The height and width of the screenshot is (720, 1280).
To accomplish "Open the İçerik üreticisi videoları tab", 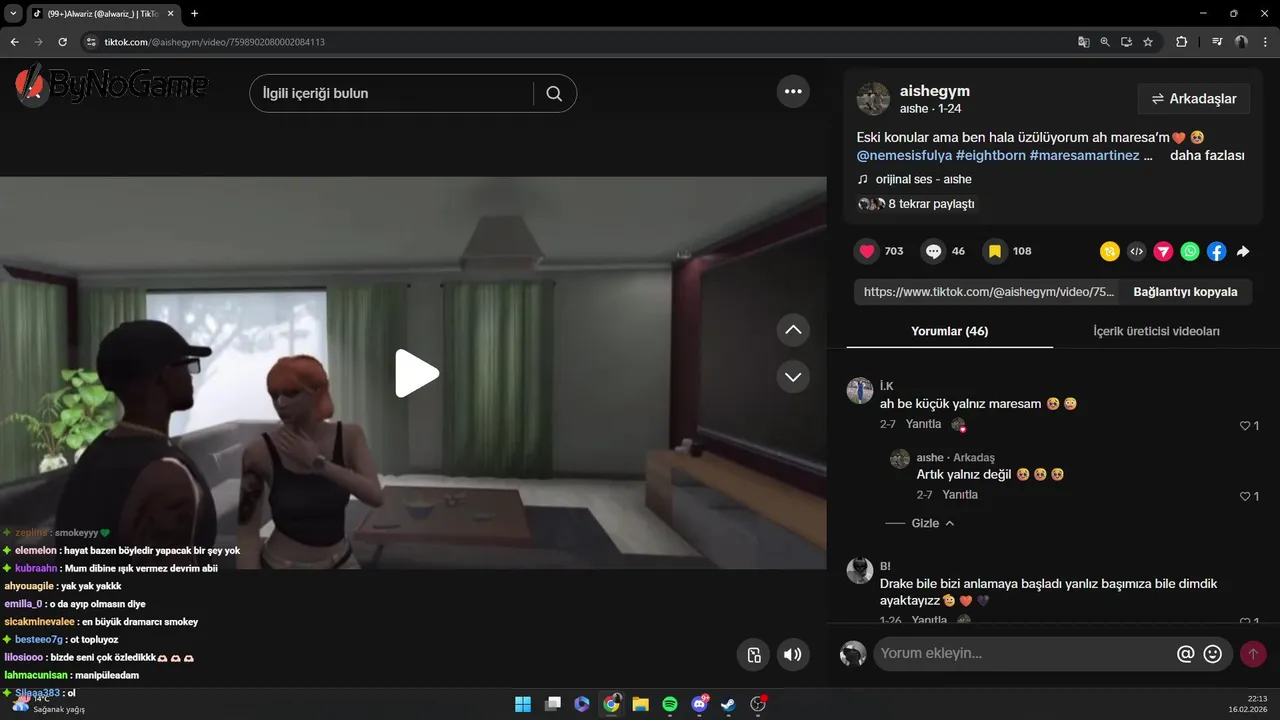I will click(x=1156, y=331).
